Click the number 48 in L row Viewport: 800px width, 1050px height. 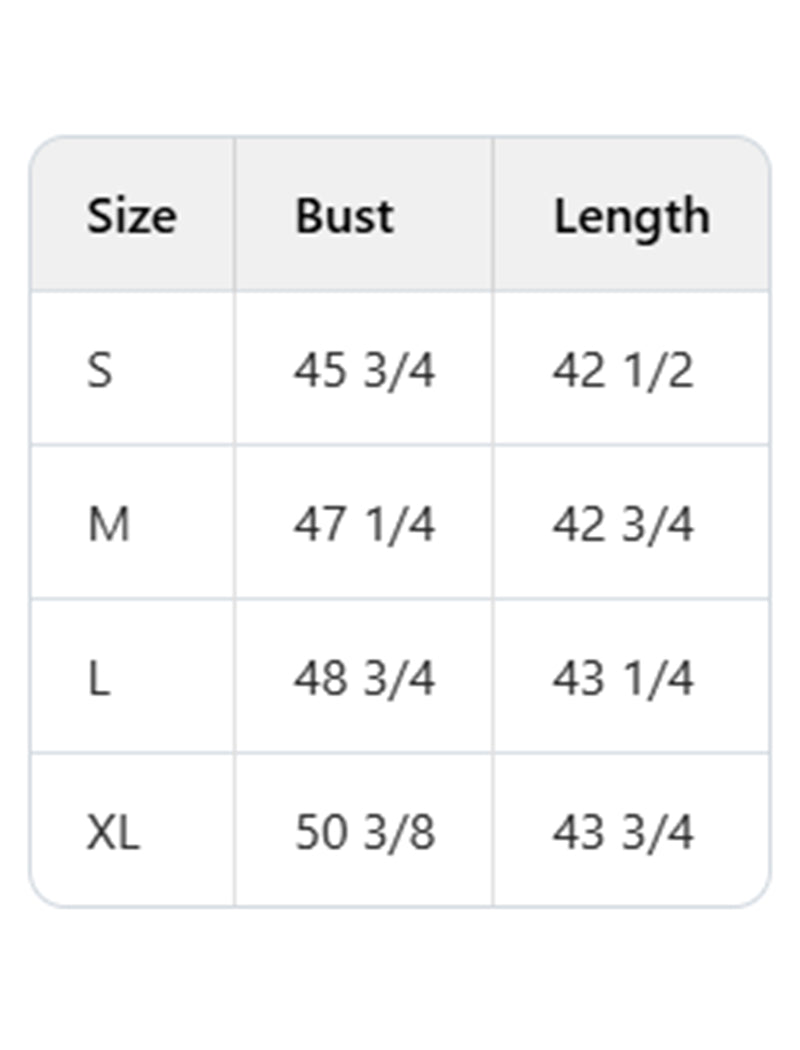coord(319,679)
